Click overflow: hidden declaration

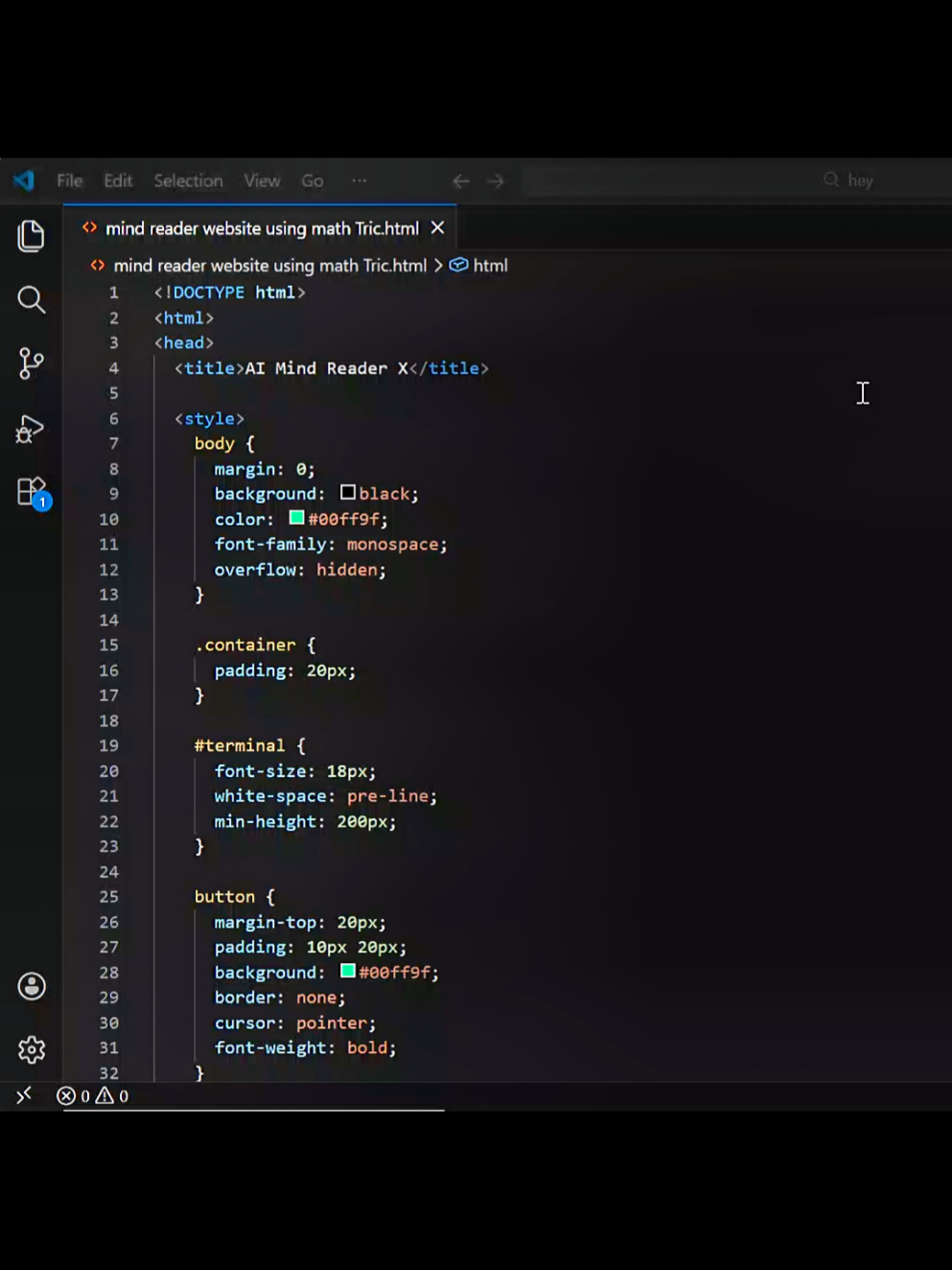pos(299,570)
